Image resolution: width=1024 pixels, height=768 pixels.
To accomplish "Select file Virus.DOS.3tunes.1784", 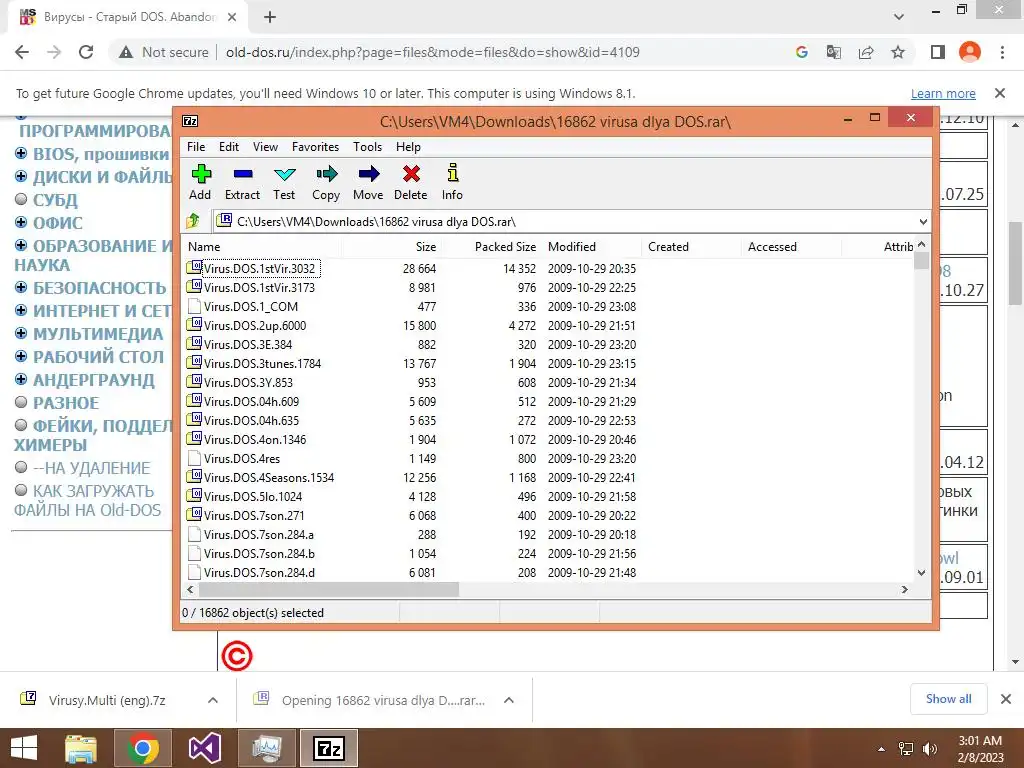I will (x=262, y=363).
